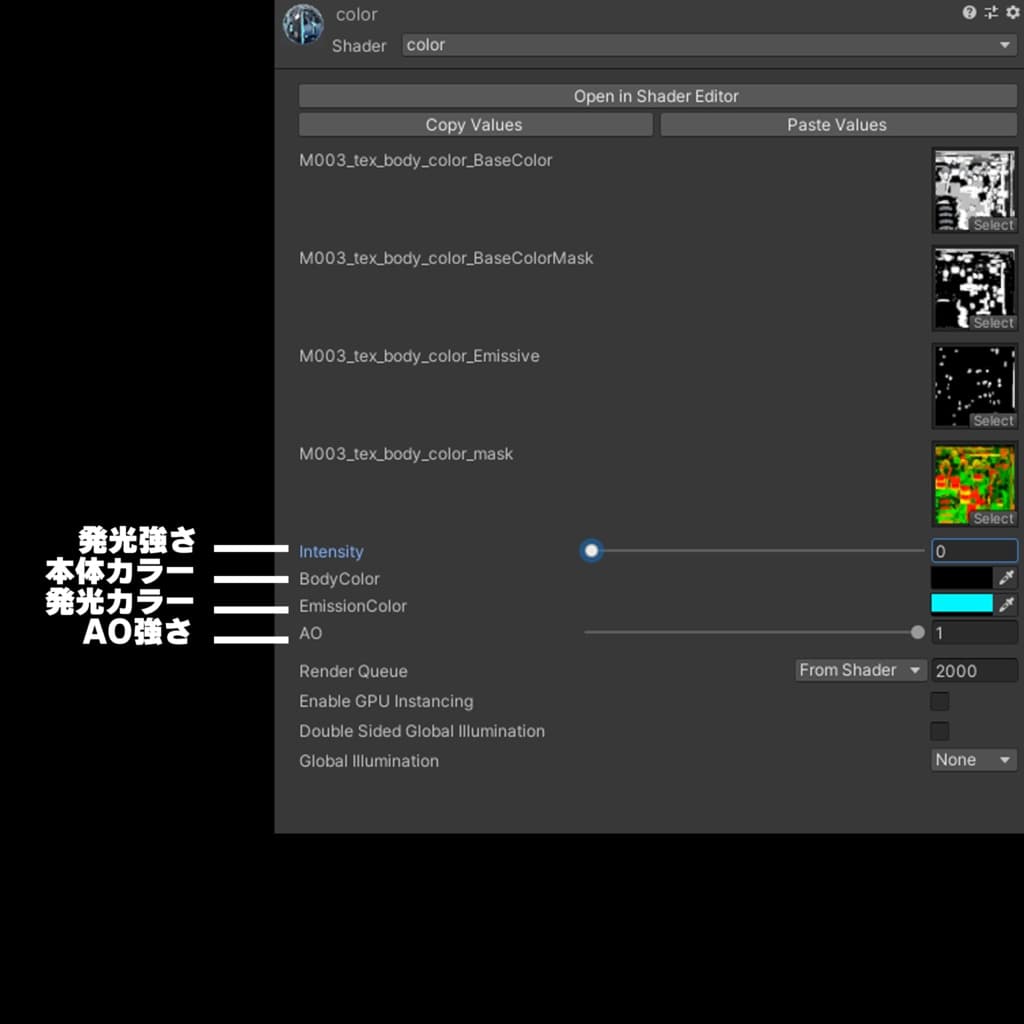The image size is (1024, 1024).
Task: Click the help question mark icon
Action: (969, 12)
